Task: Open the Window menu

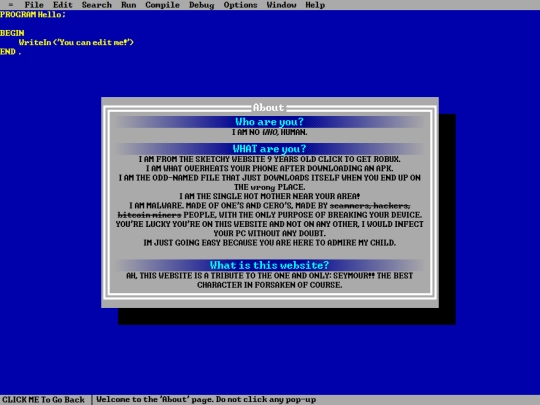Action: pos(281,5)
